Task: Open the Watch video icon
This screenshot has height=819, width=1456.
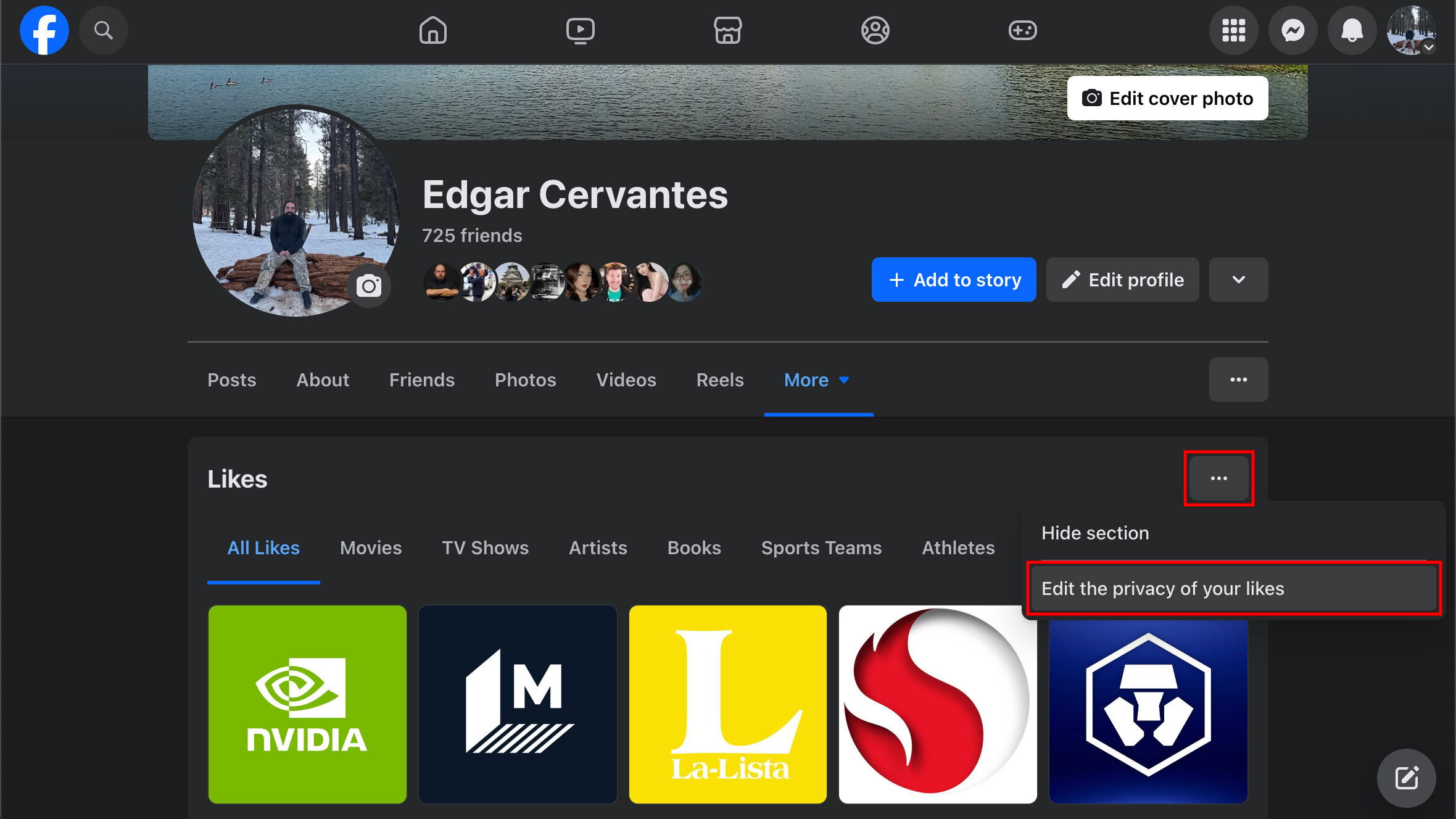Action: coord(580,30)
